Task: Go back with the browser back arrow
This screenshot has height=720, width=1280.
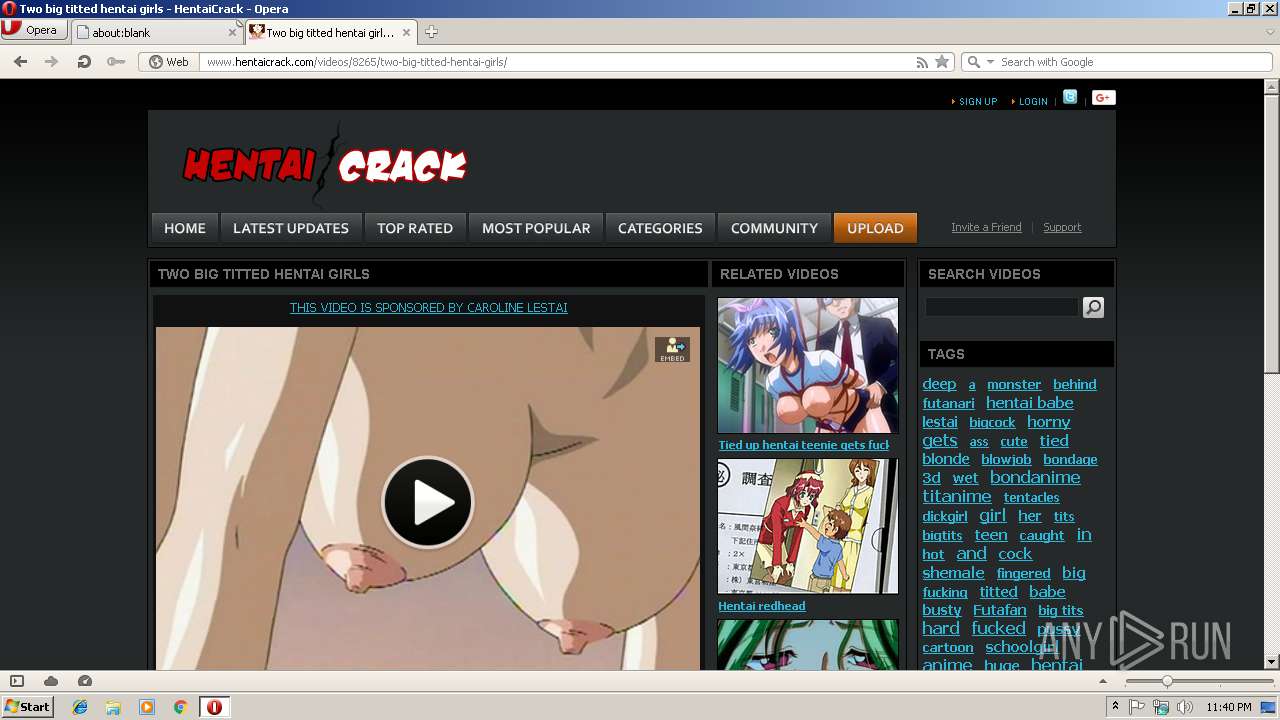Action: click(20, 62)
